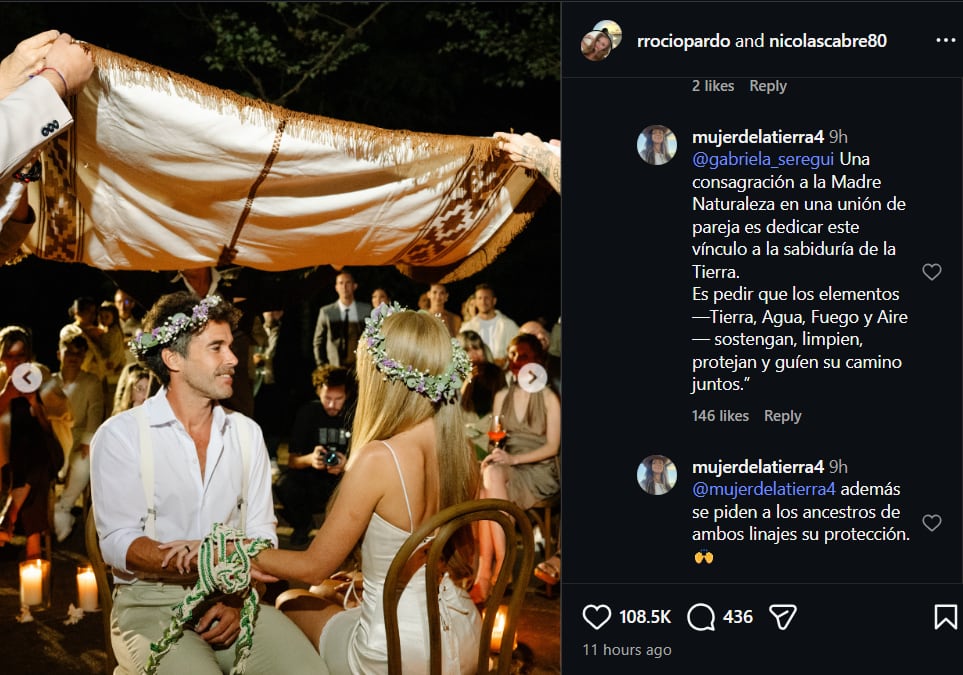This screenshot has height=675, width=963.
Task: Open more options ellipsis menu
Action: click(x=945, y=41)
